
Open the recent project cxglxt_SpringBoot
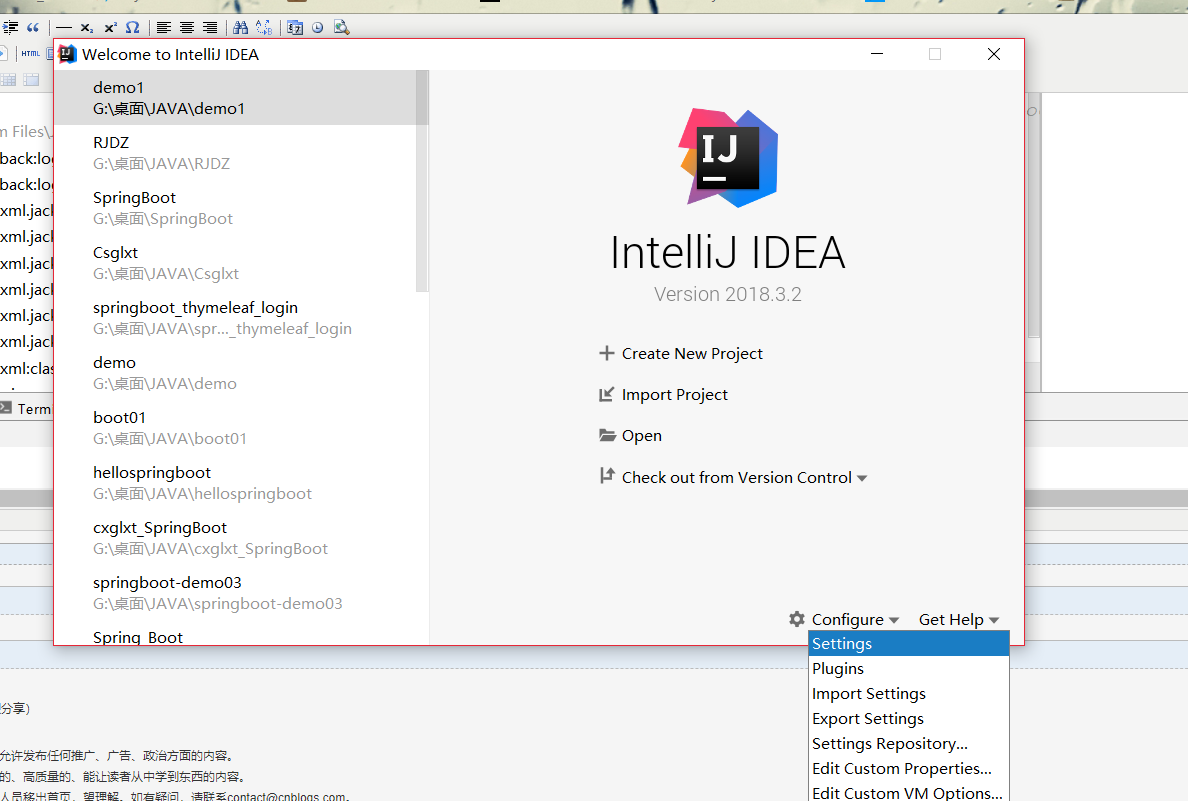236,537
